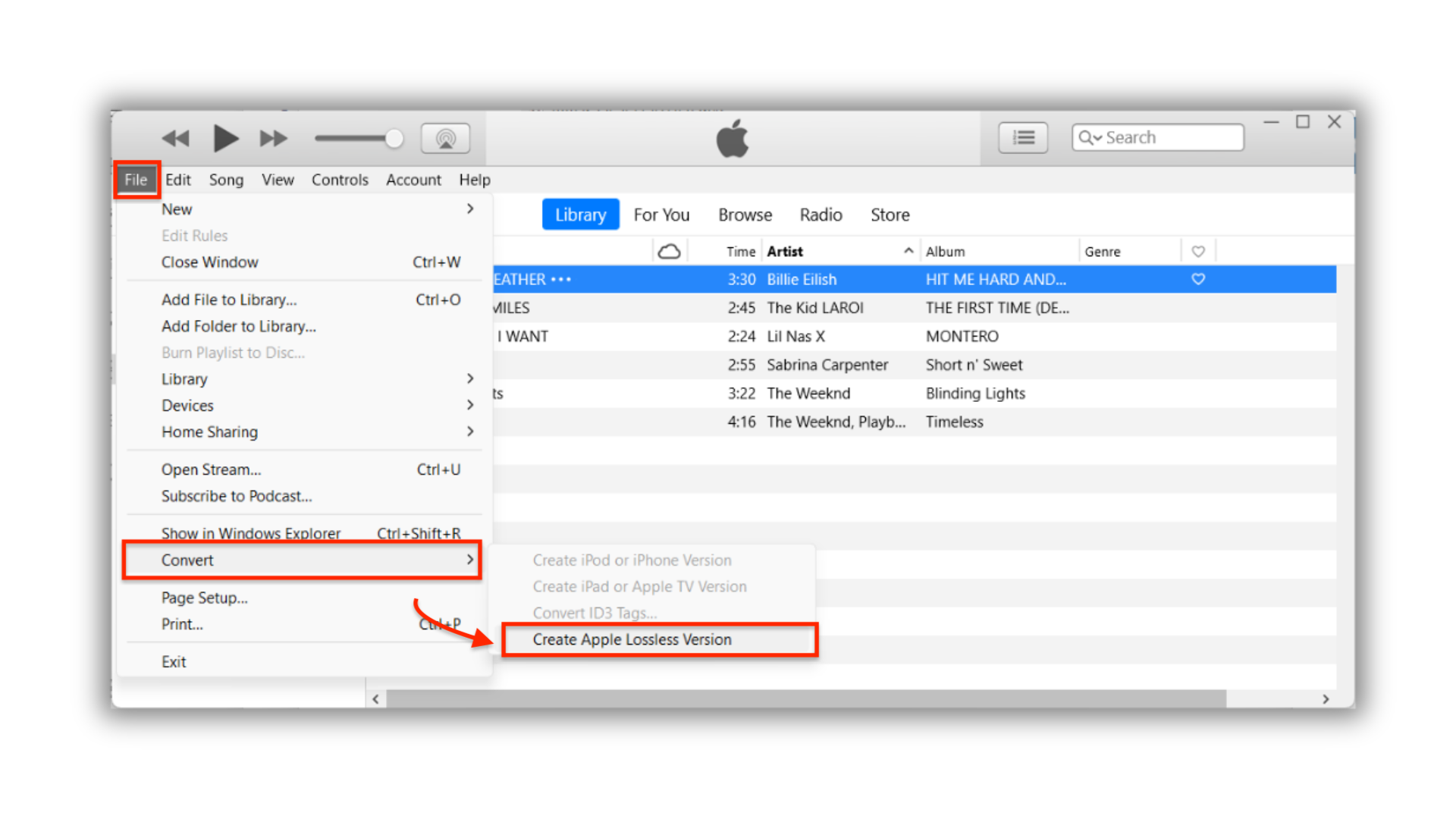1456x819 pixels.
Task: Click the Search input field
Action: click(x=1158, y=137)
